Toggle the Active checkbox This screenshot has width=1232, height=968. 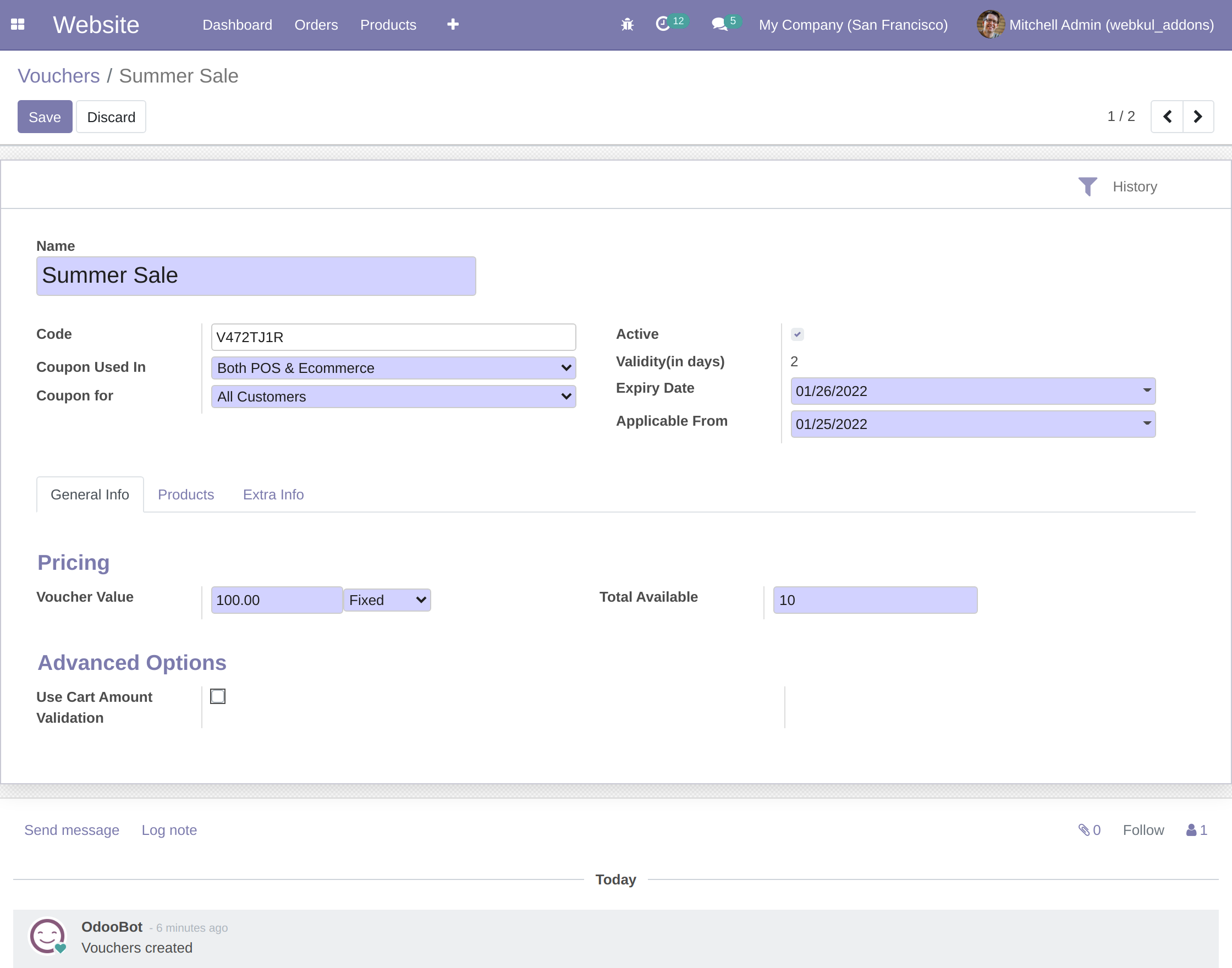click(798, 334)
